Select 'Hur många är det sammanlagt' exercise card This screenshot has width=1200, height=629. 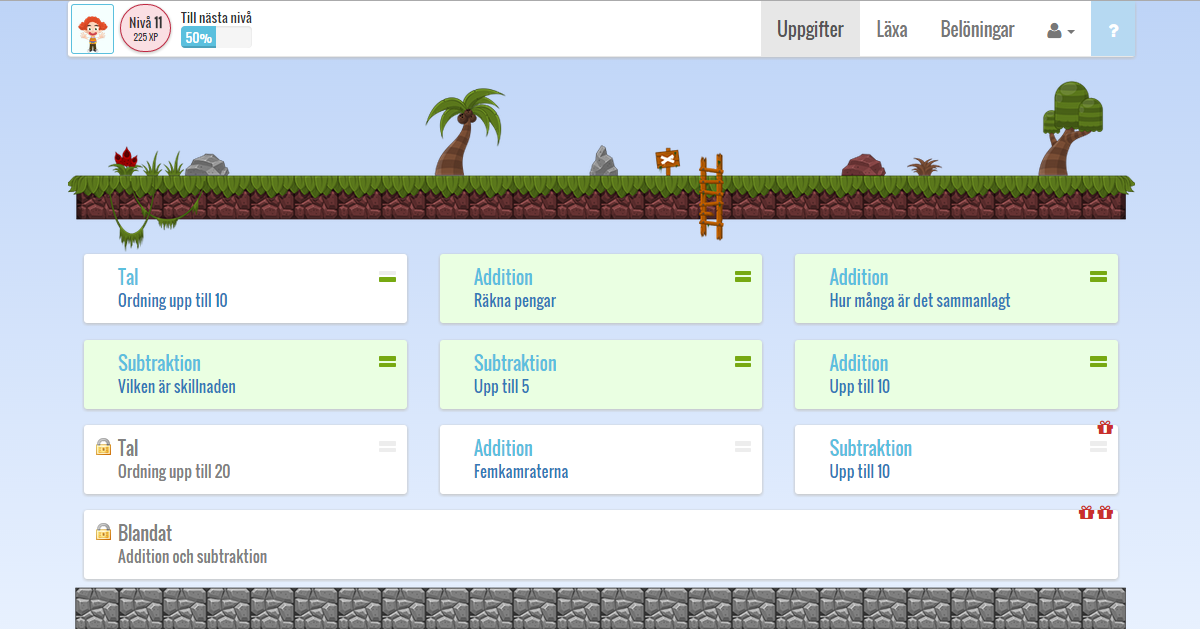click(x=956, y=288)
